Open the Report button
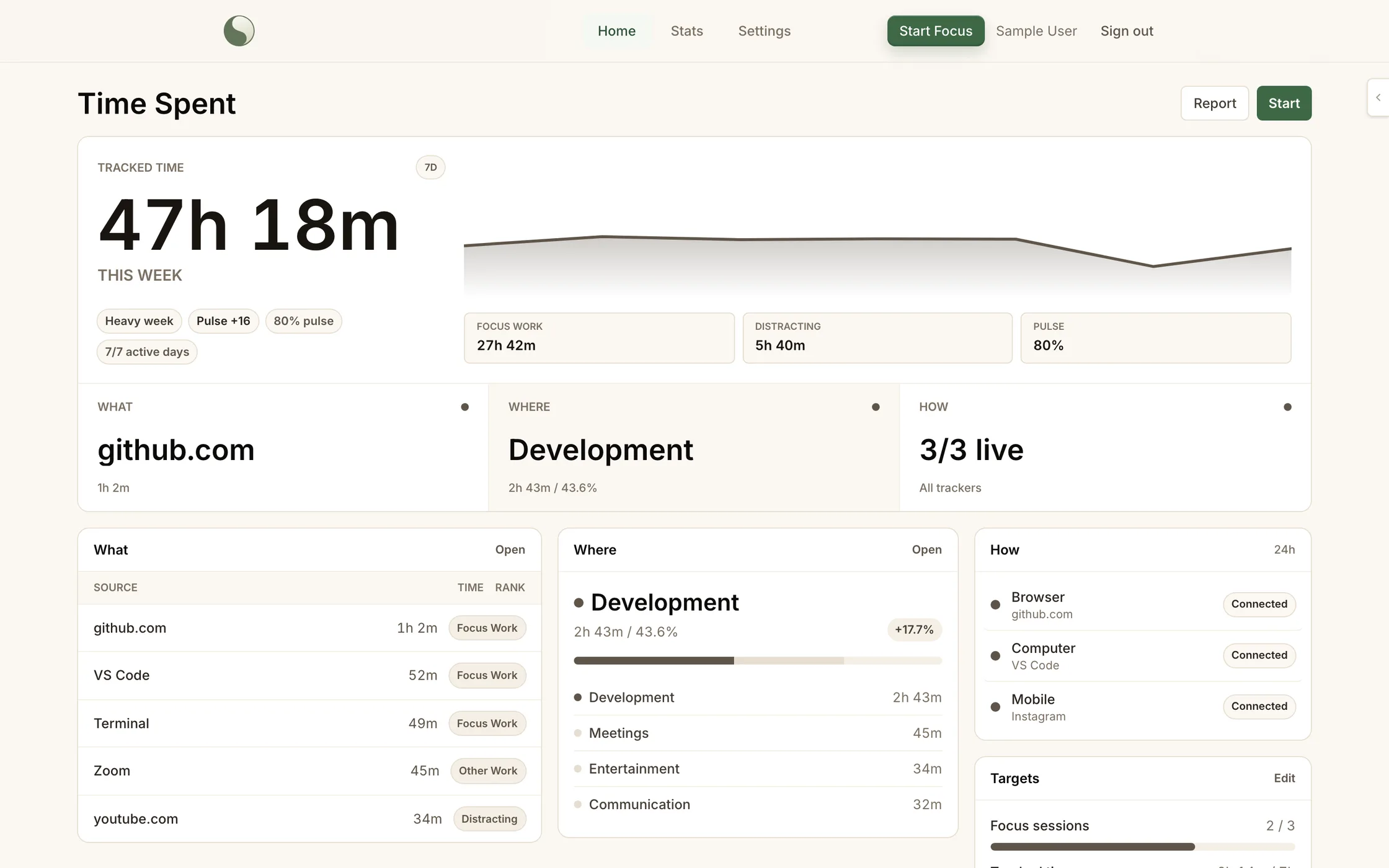 (x=1215, y=103)
